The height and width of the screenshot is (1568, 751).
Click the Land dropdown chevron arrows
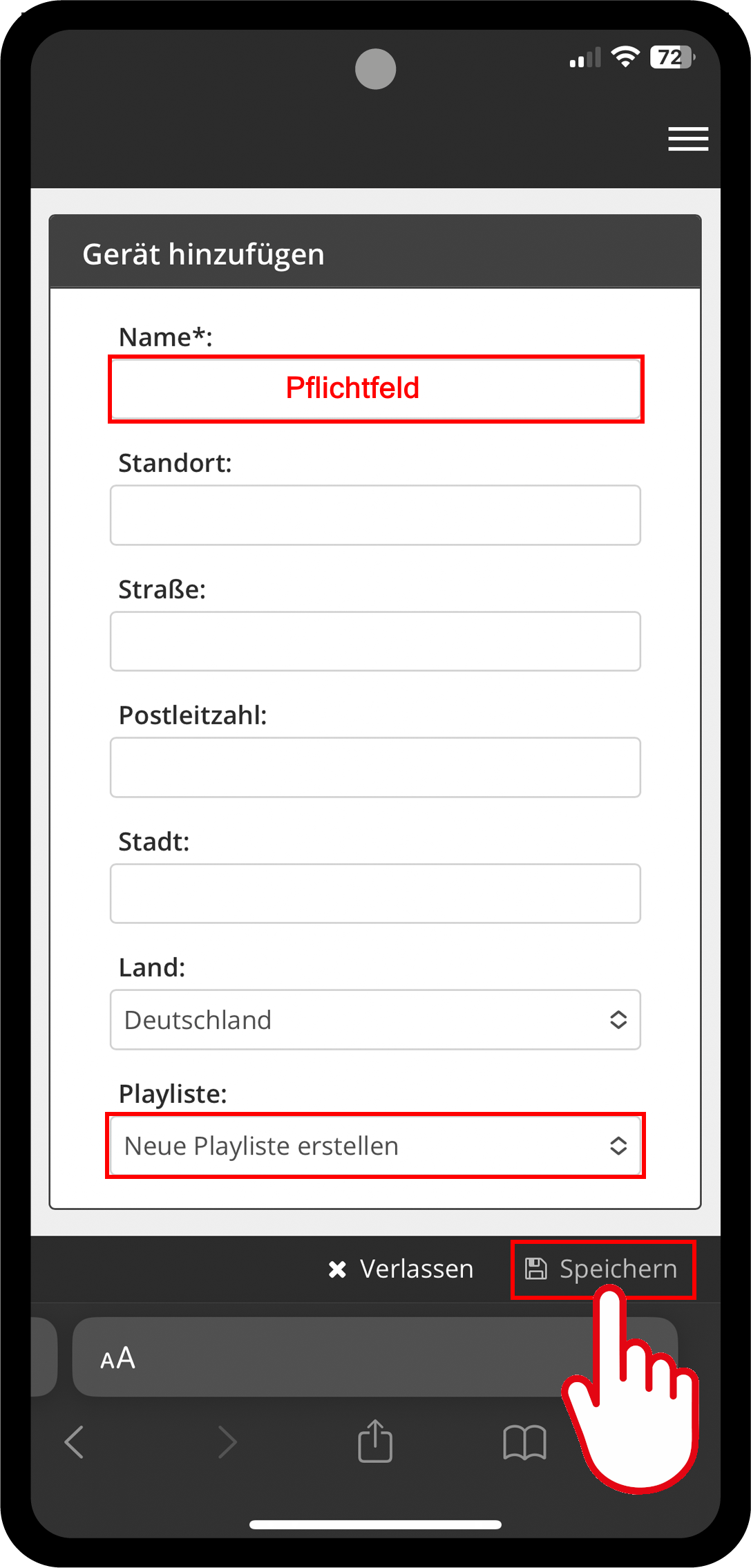618,1020
